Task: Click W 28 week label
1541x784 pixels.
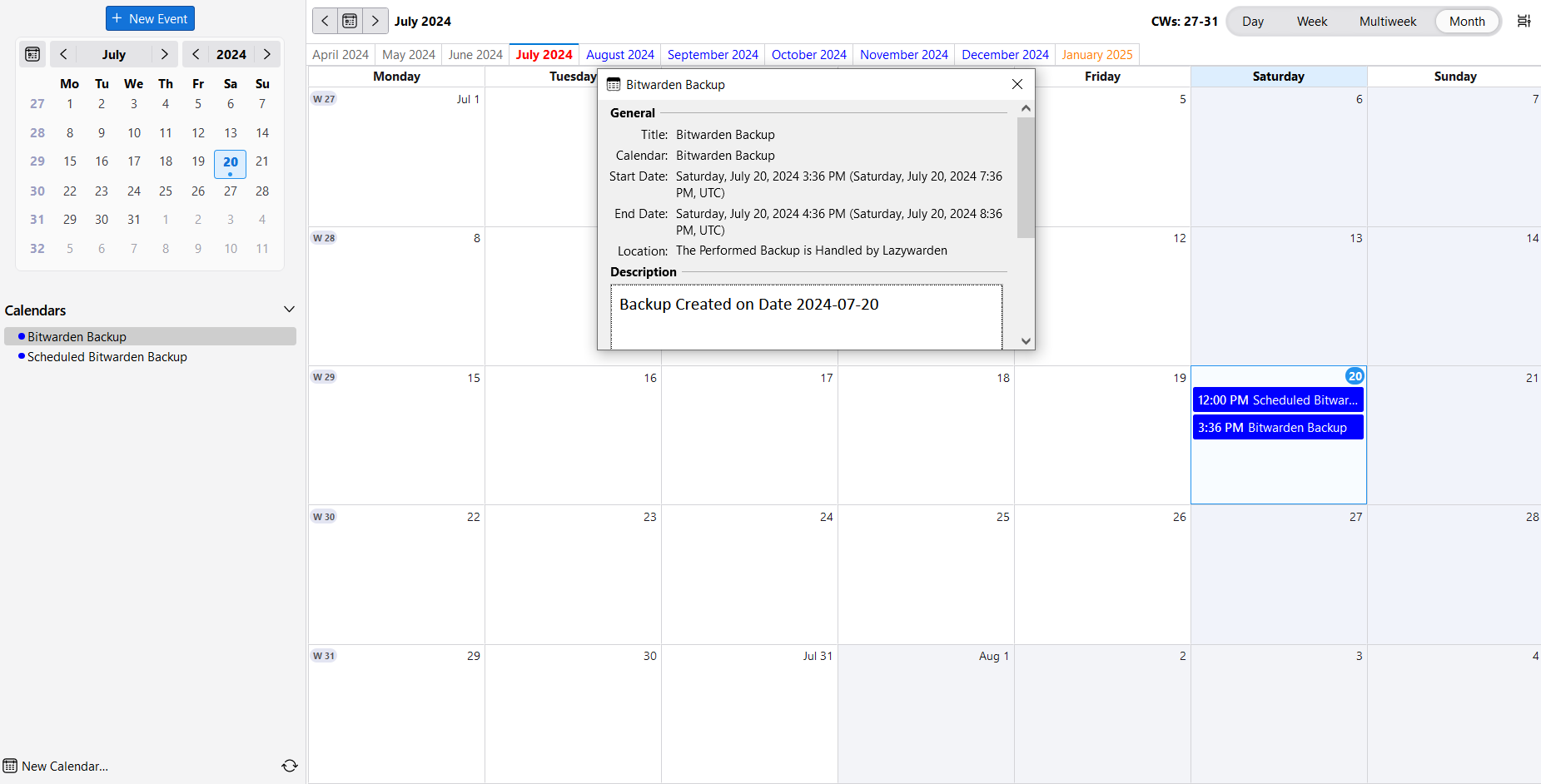Action: (x=324, y=238)
